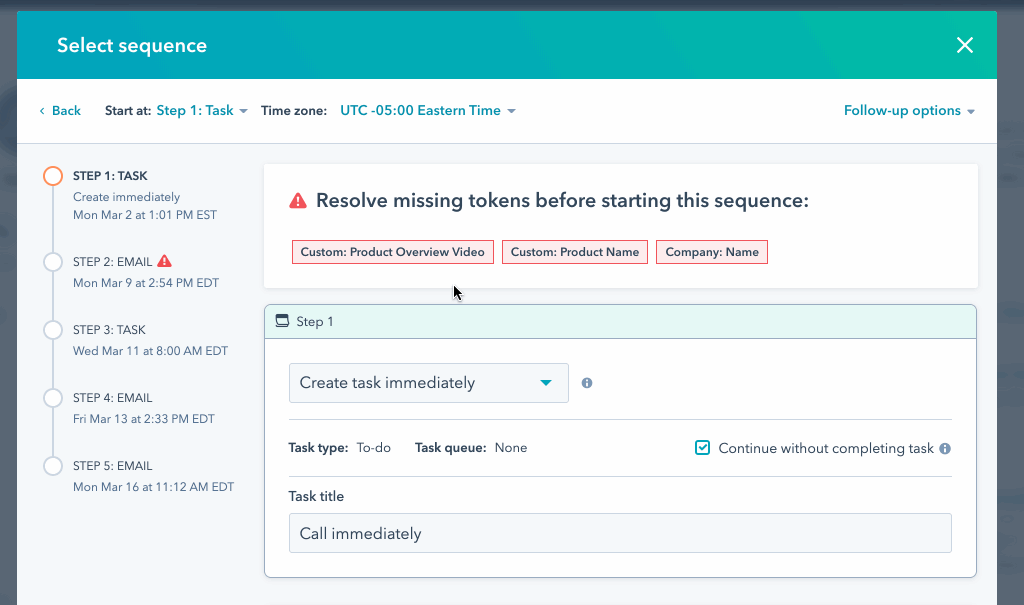Expand the Follow-up options menu

pos(908,111)
